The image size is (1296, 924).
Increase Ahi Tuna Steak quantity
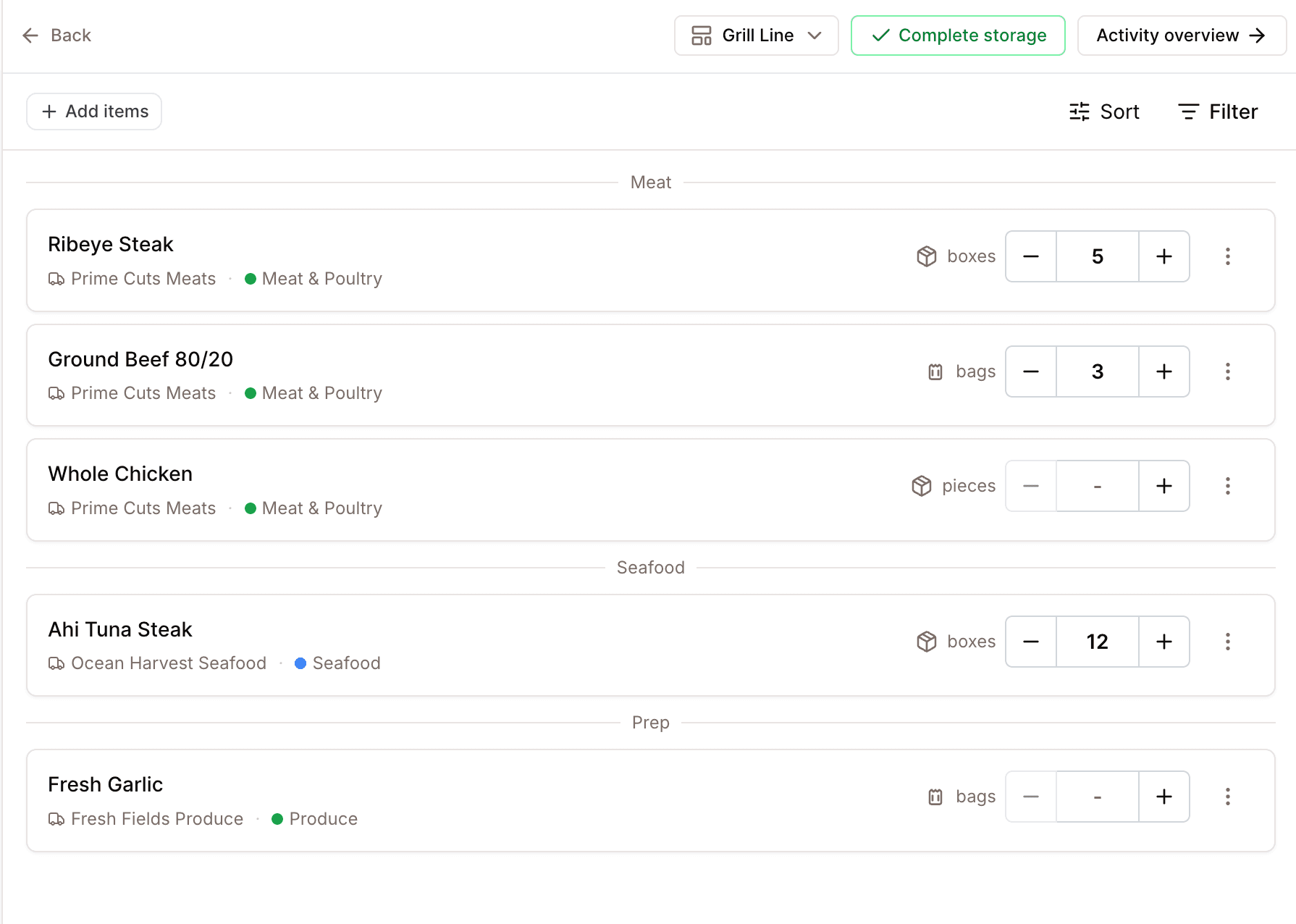click(x=1164, y=642)
